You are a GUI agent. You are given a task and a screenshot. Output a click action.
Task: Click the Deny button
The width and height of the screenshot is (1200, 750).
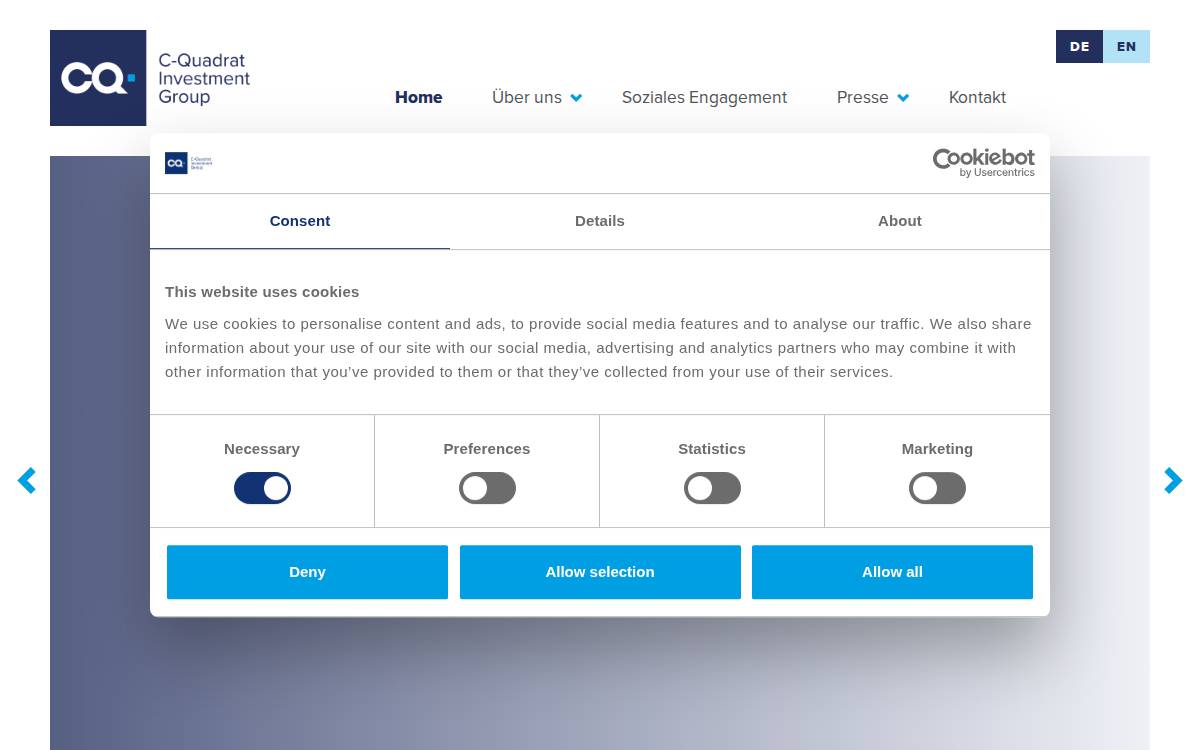(307, 572)
